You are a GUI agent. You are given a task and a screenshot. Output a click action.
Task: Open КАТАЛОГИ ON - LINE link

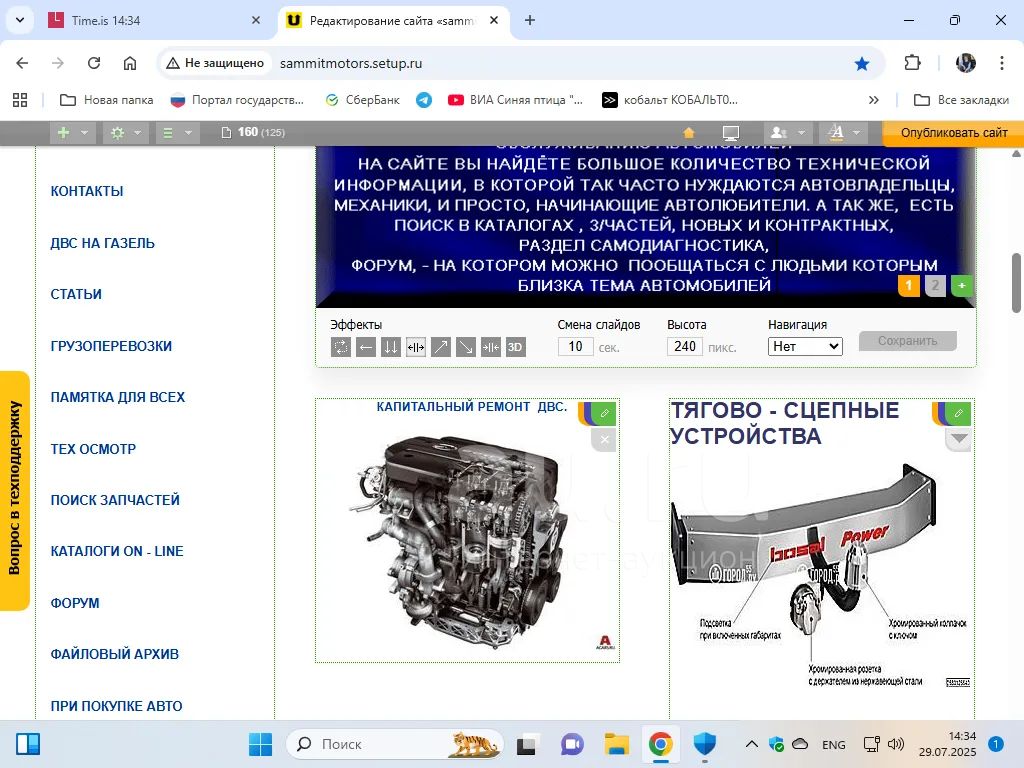click(x=117, y=551)
